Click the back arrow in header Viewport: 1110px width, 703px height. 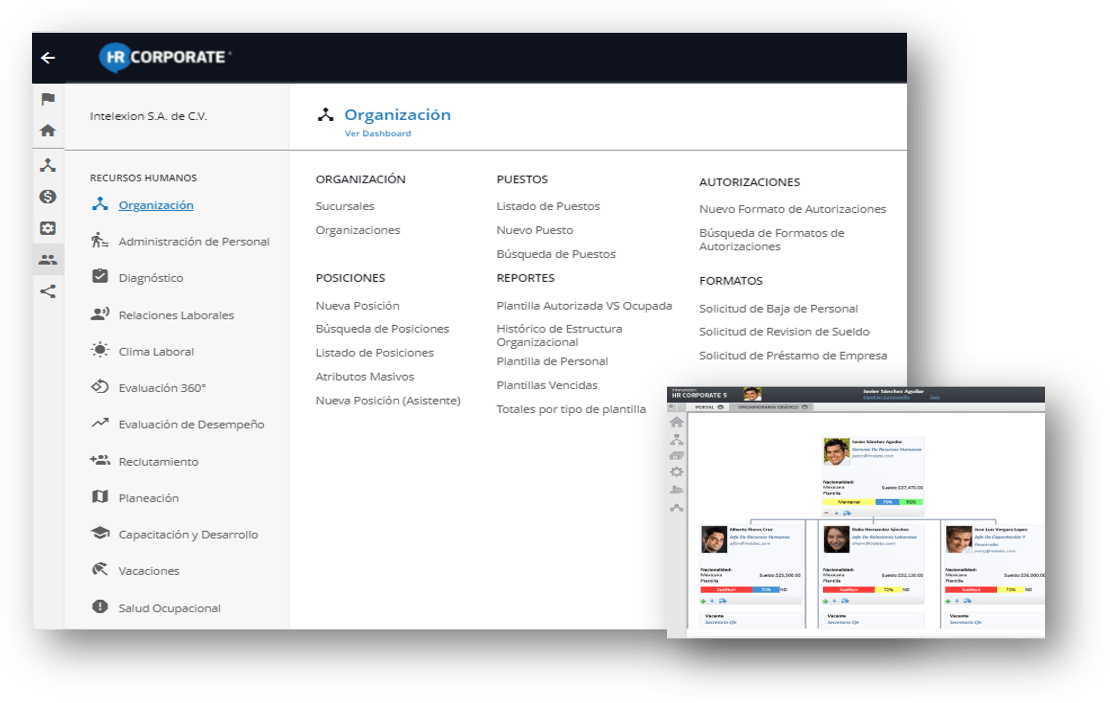(x=47, y=58)
